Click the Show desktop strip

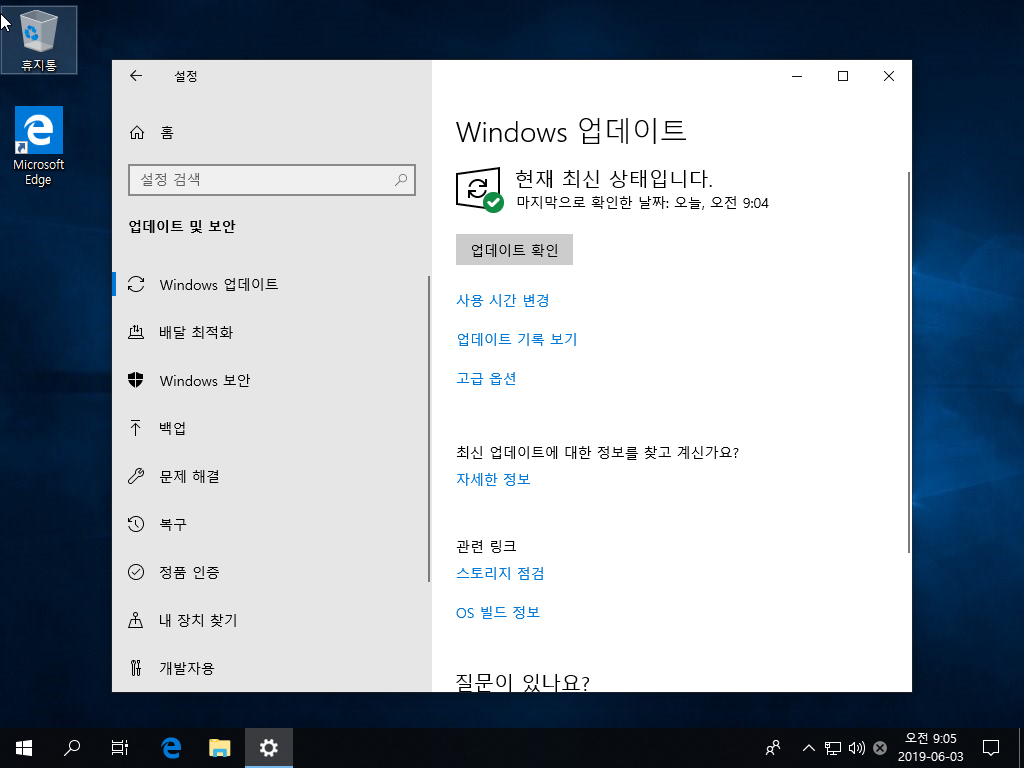click(1021, 748)
